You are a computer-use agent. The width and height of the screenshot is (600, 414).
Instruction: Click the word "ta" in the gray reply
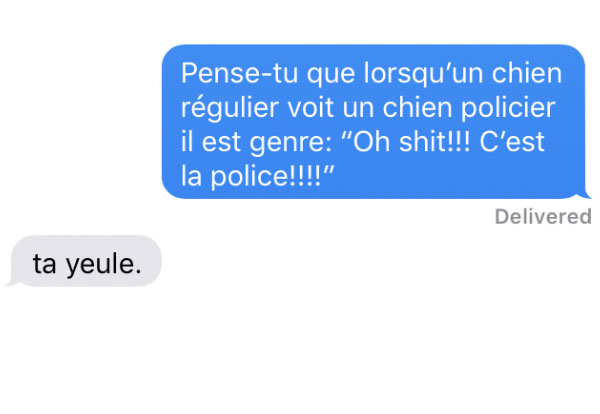44,264
